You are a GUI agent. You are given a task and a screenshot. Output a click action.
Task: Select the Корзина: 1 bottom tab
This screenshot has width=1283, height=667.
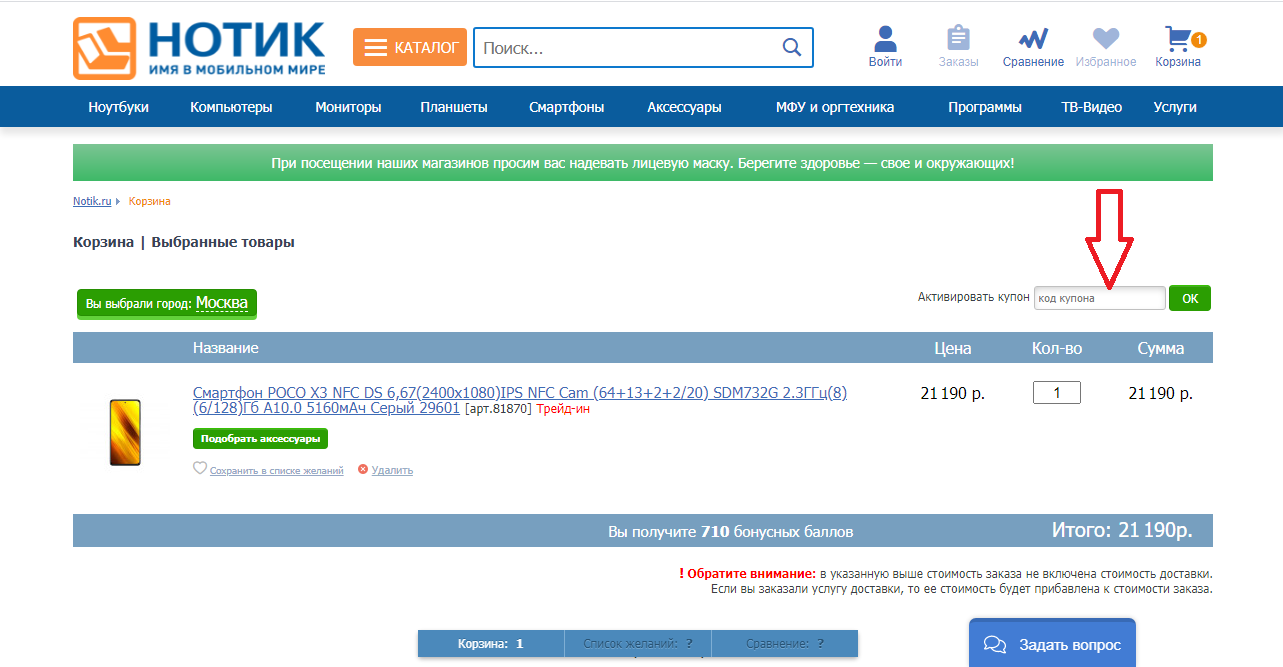click(491, 644)
